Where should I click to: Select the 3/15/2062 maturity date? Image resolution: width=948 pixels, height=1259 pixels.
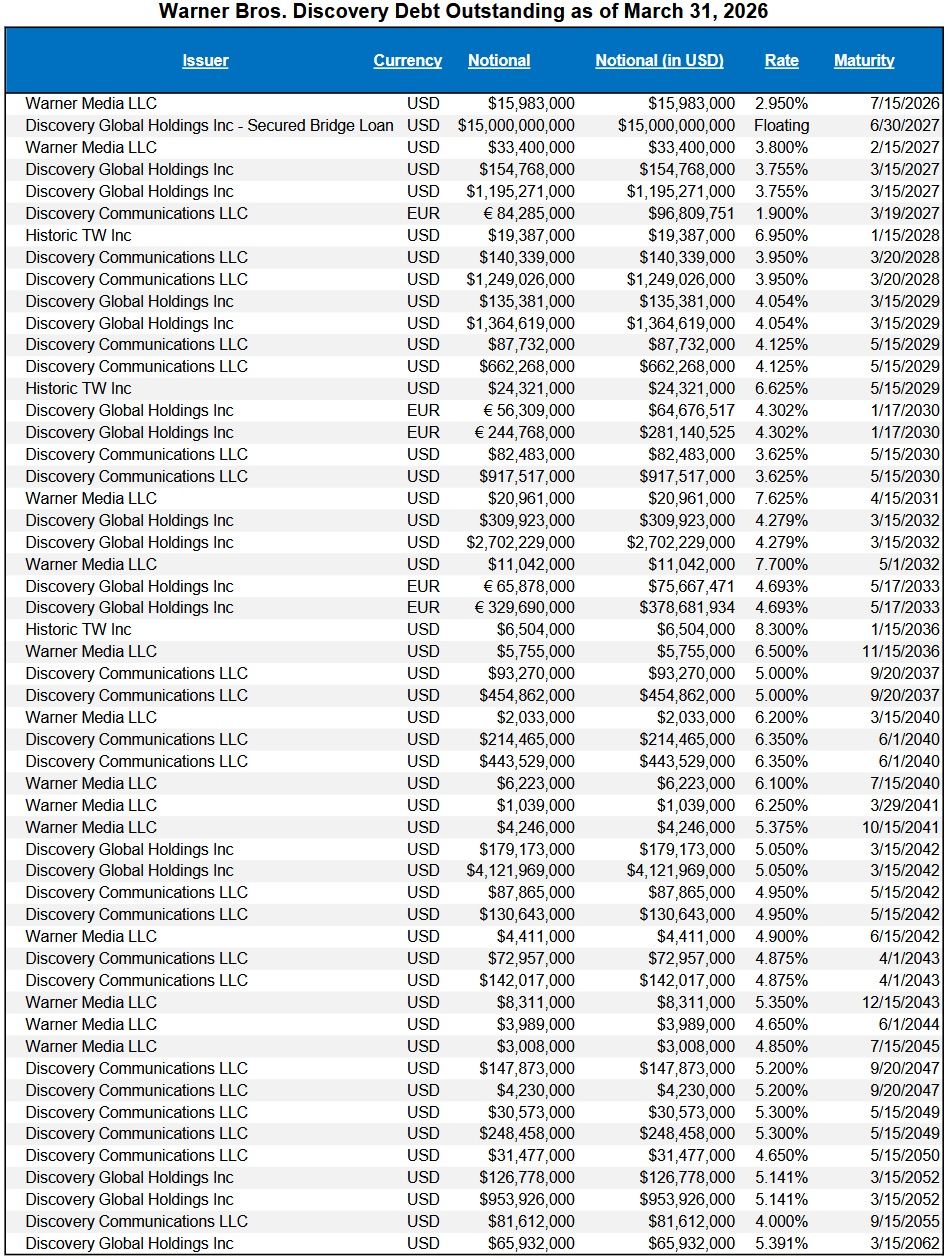906,1243
